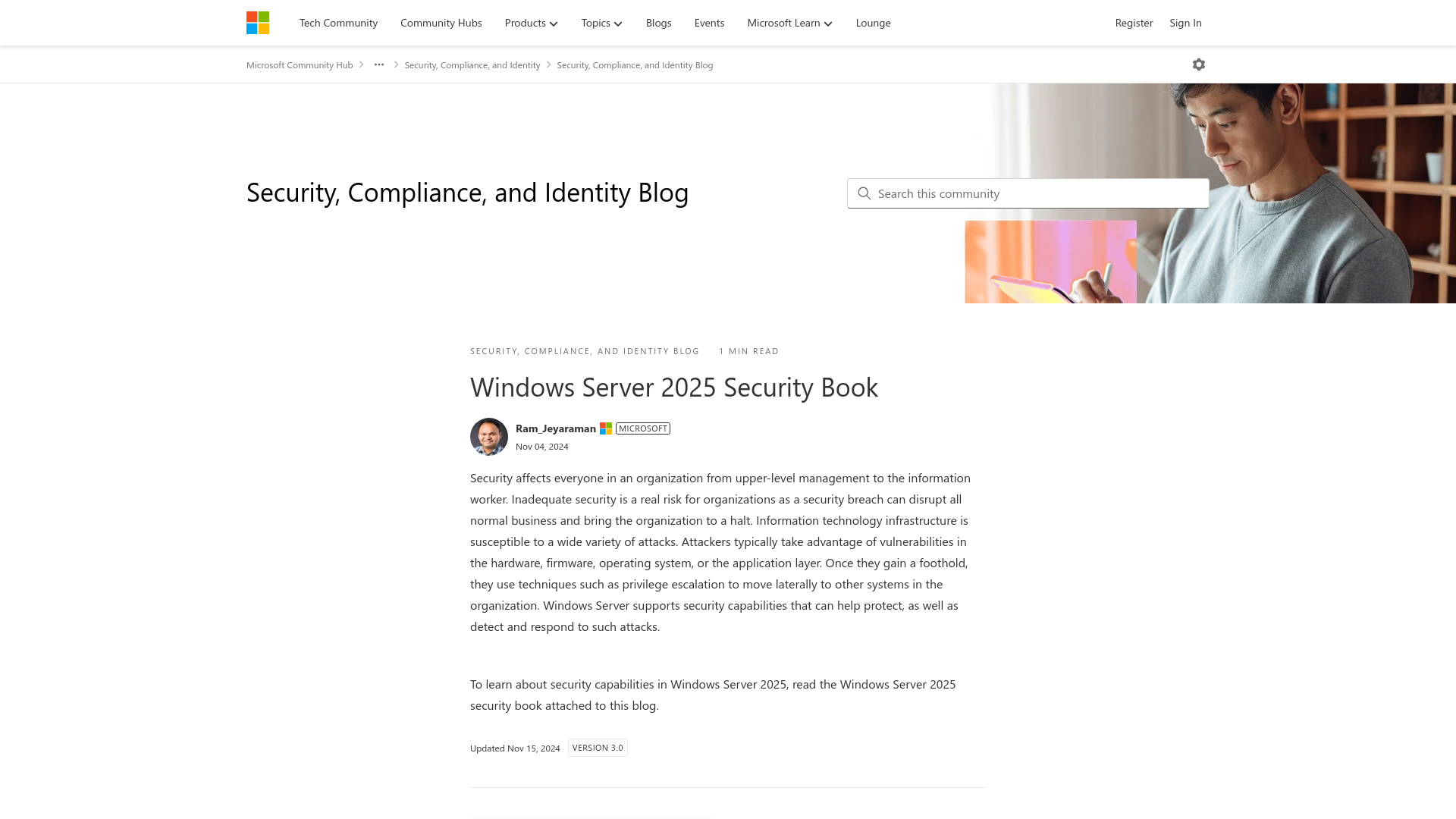Click the Lounge navigation tab
This screenshot has height=819, width=1456.
[873, 22]
